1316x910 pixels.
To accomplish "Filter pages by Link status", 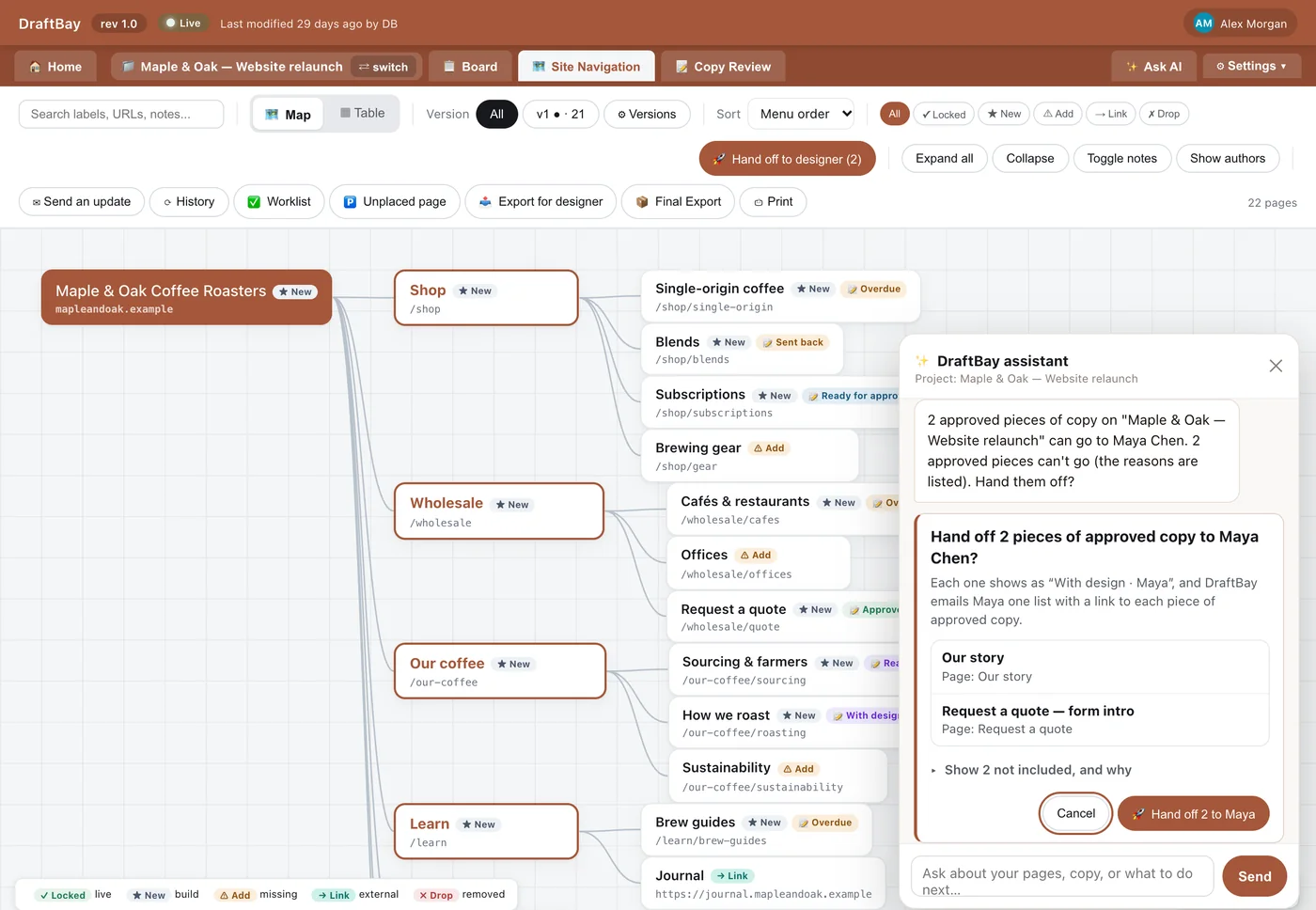I will pyautogui.click(x=1111, y=114).
